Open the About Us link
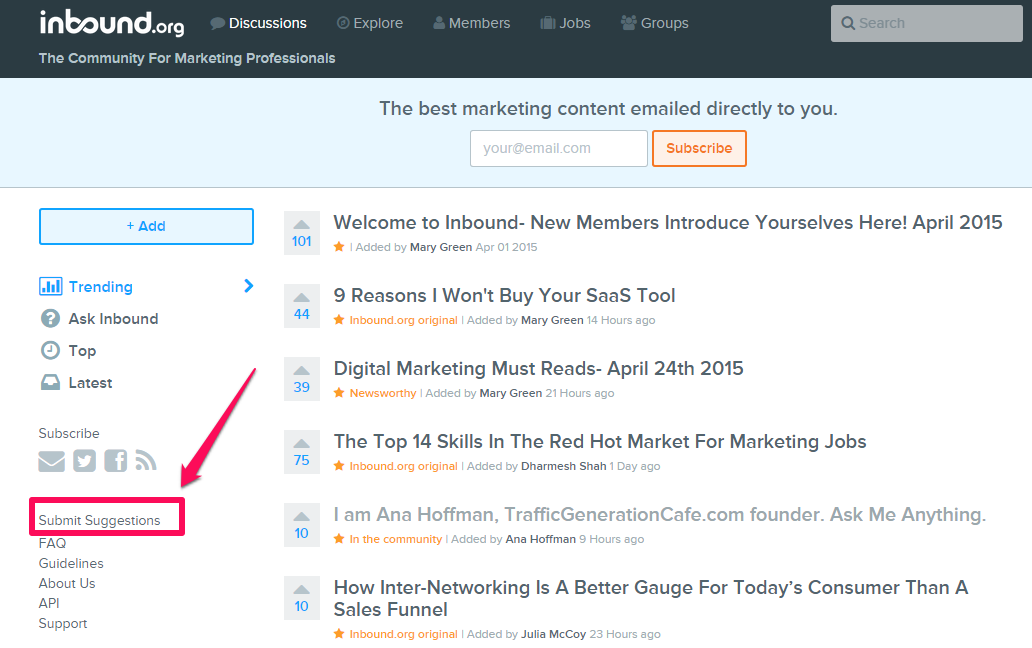This screenshot has width=1032, height=648. coord(66,584)
